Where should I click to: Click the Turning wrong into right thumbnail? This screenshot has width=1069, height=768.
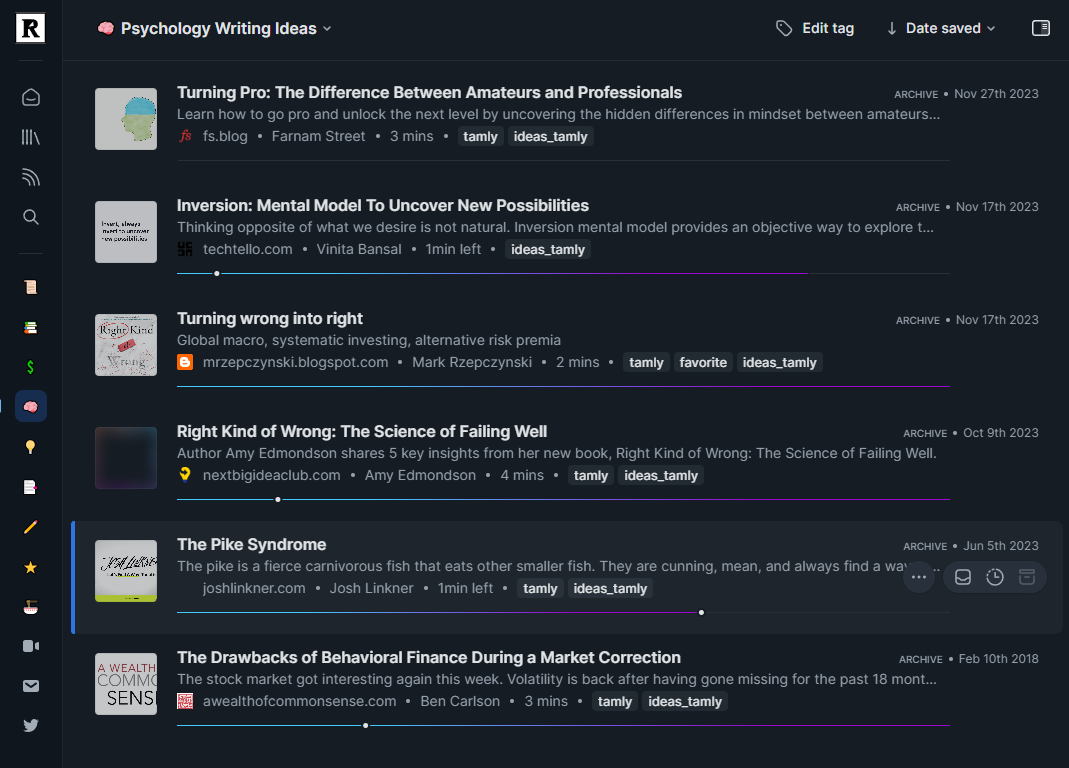tap(126, 345)
